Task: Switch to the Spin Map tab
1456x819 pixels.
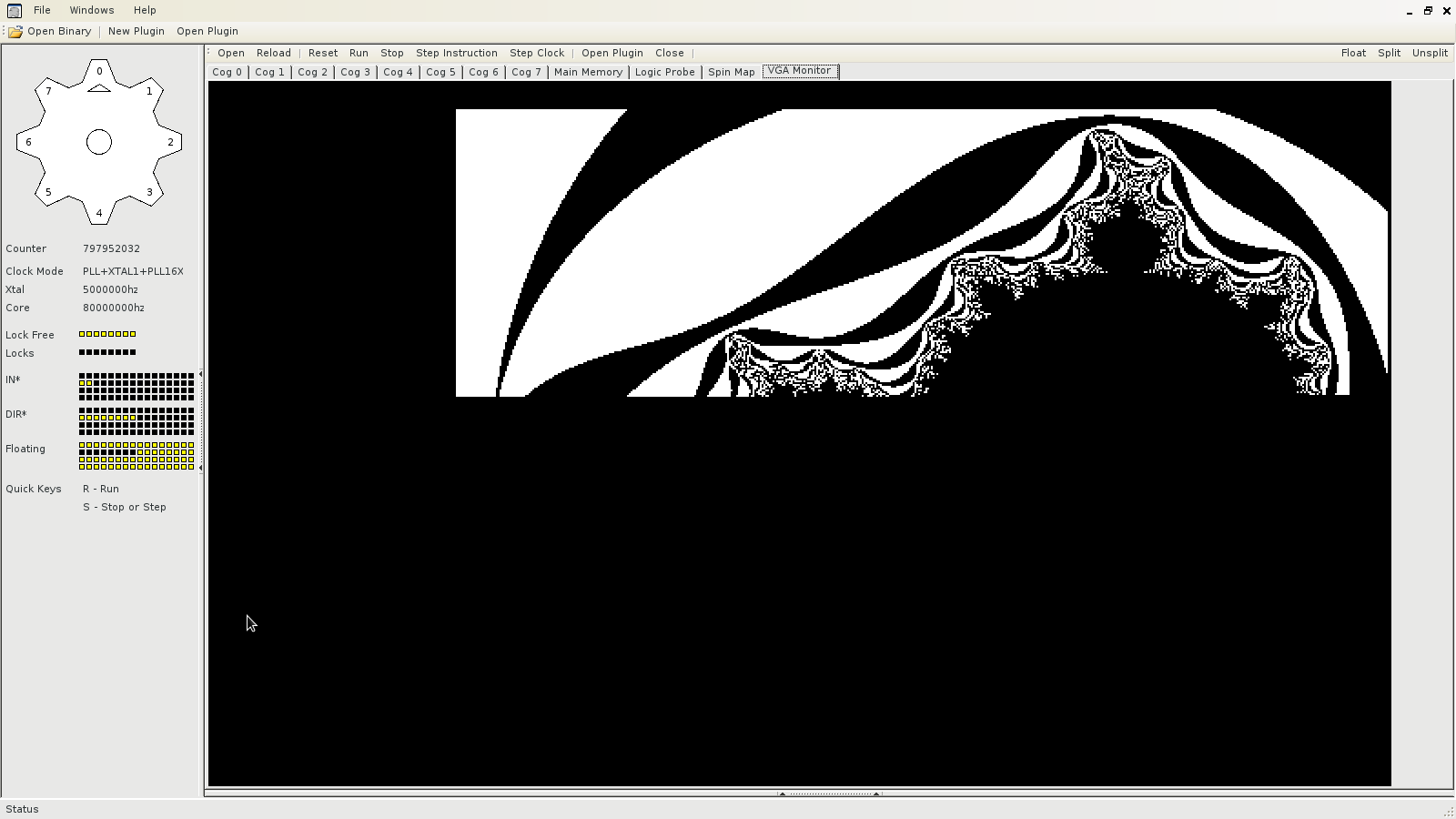Action: pos(731,72)
